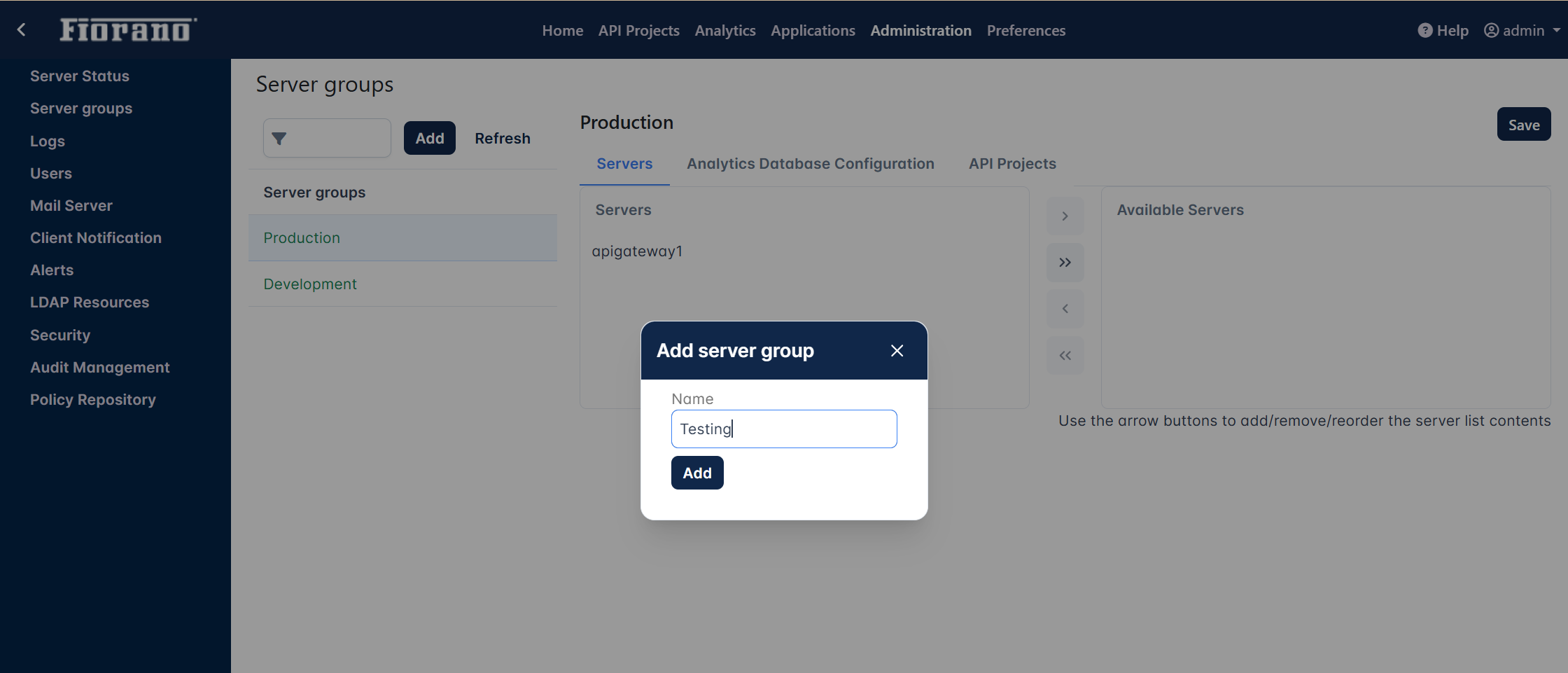Go to Audit Management in sidebar
1568x673 pixels.
(x=100, y=368)
